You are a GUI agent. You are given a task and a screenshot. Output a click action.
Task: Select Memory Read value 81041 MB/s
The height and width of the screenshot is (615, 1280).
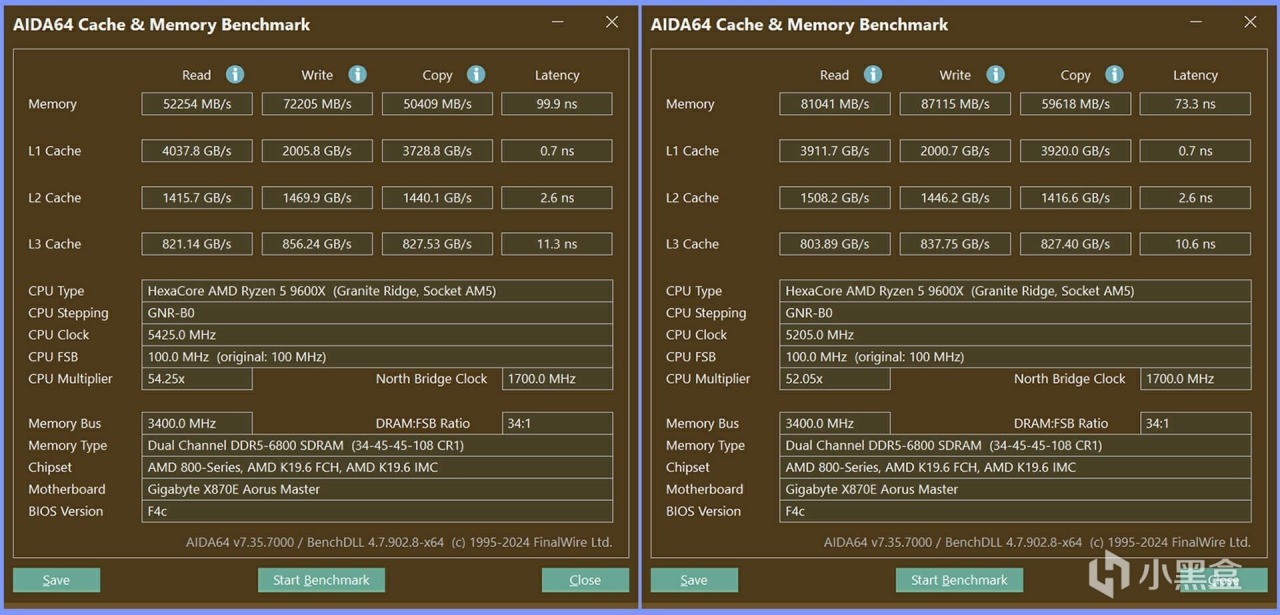835,104
